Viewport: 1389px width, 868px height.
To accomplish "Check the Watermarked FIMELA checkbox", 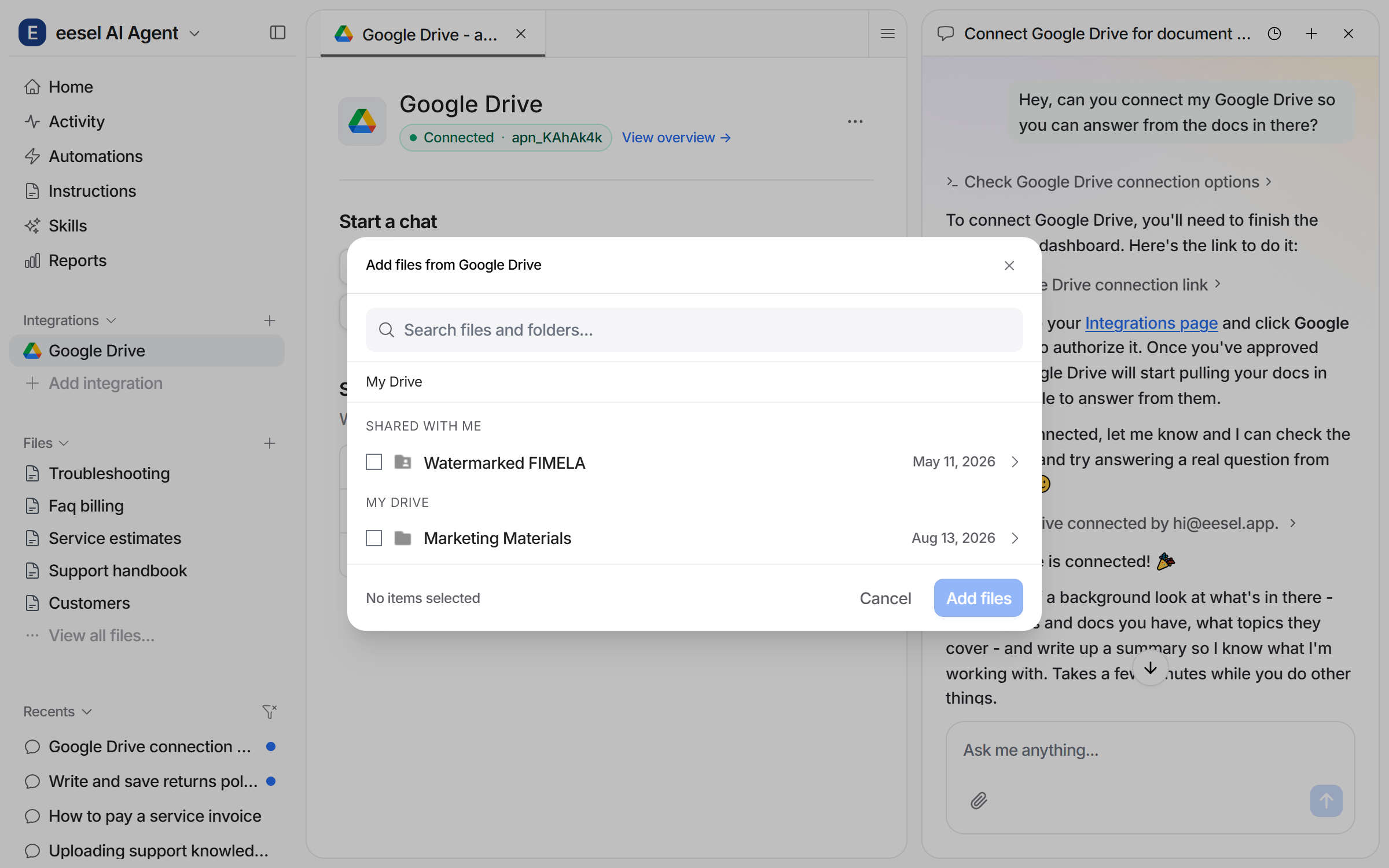I will [x=374, y=462].
